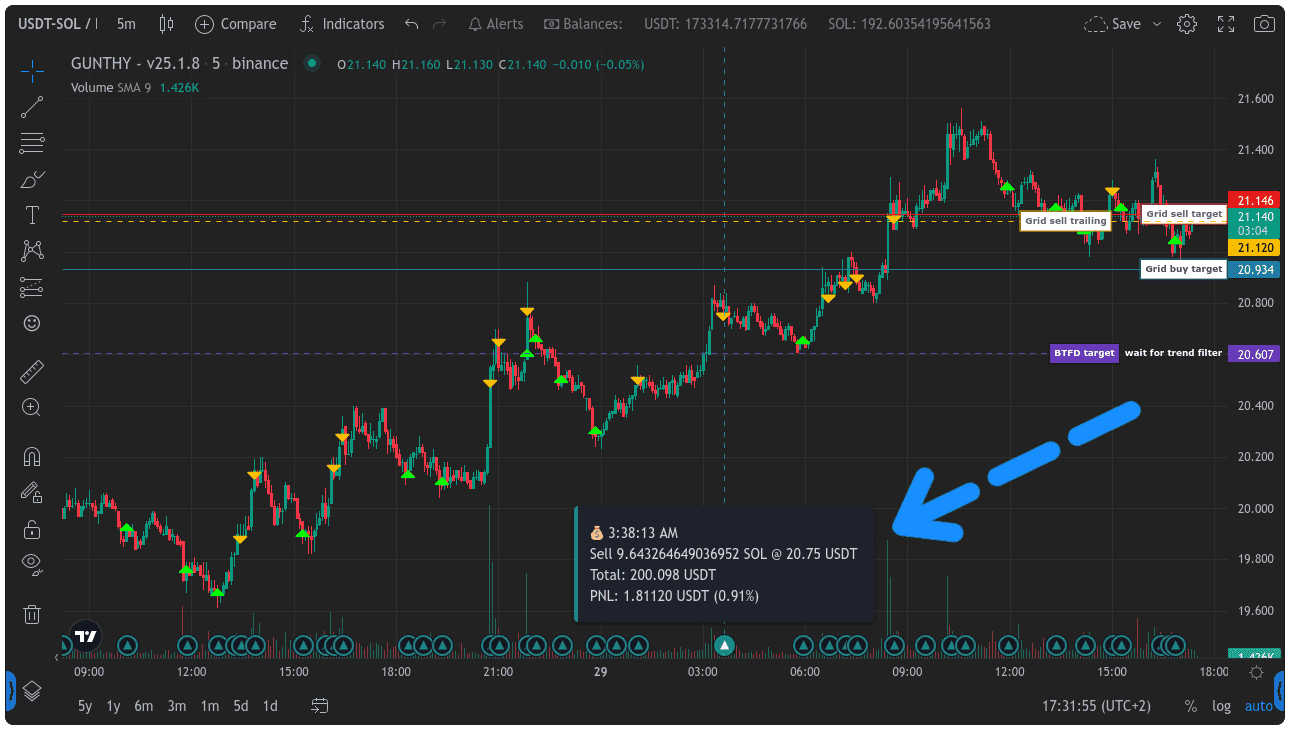Expand the Save dropdown arrow

1157,24
